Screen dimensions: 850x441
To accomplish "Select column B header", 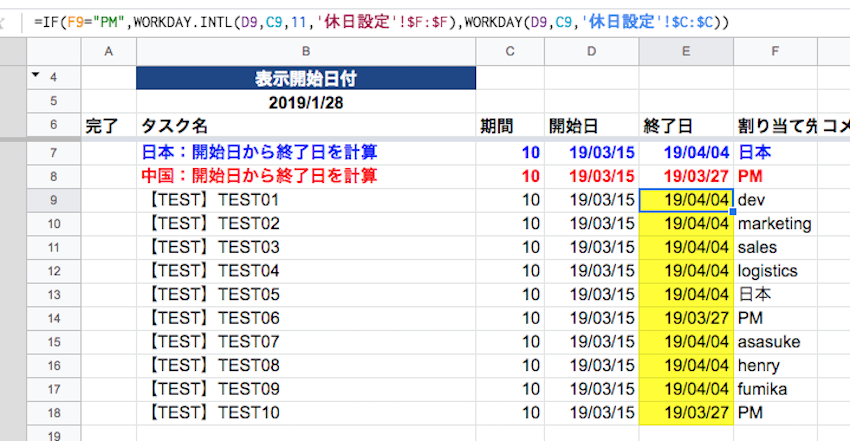I will click(306, 52).
